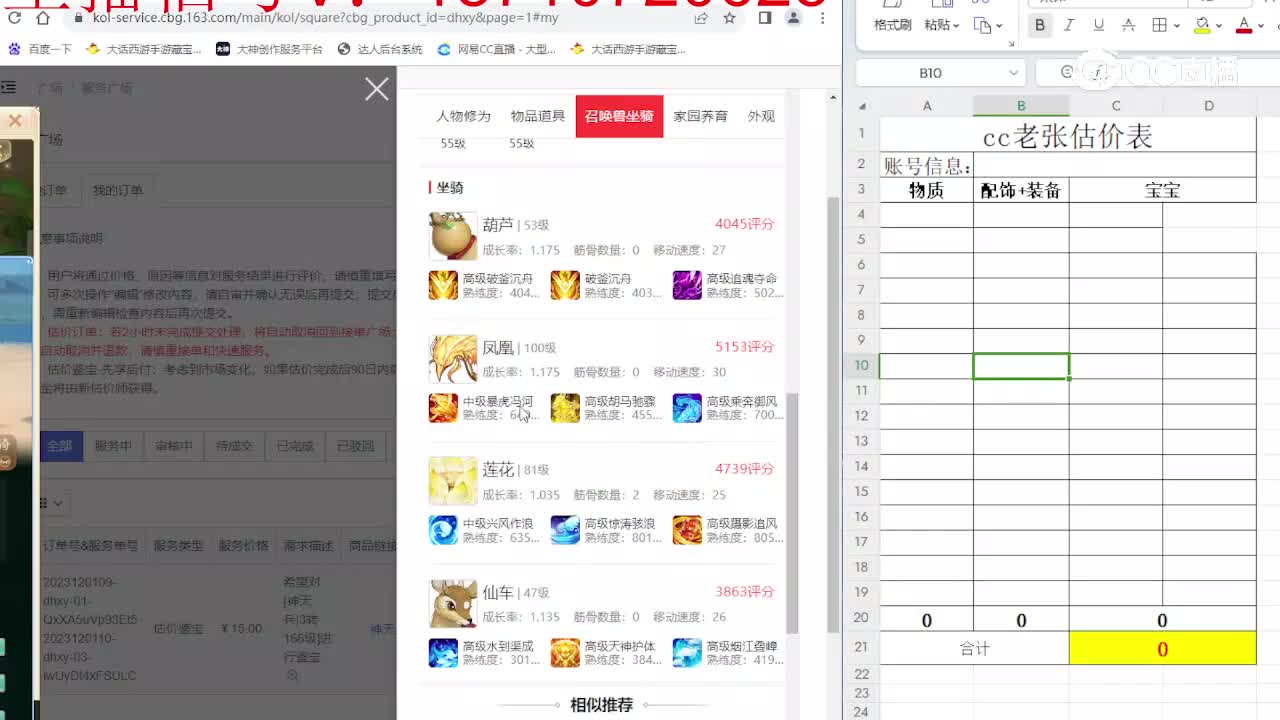
Task: Toggle italic in the spreadsheet toolbar
Action: [x=1069, y=25]
